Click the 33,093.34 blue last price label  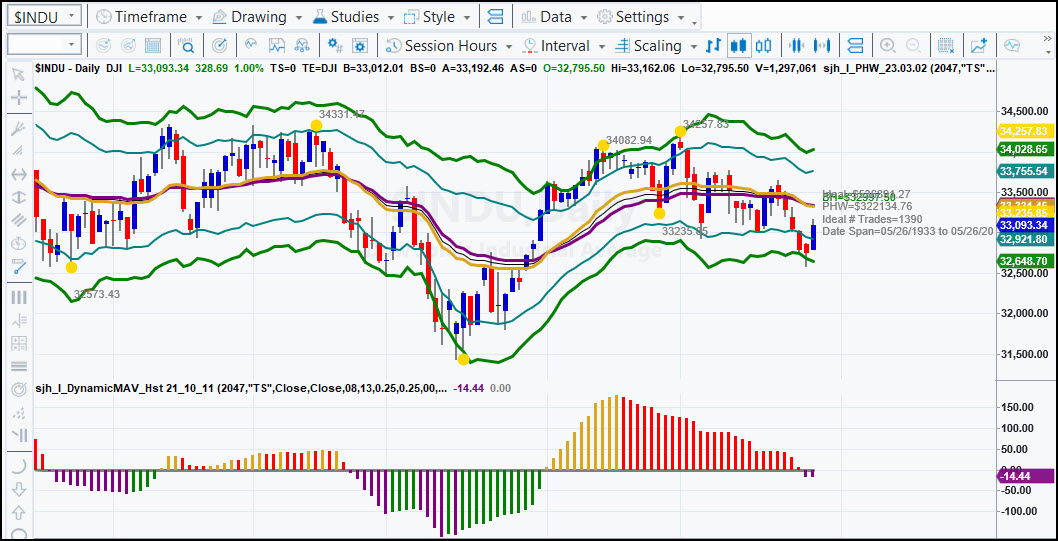pyautogui.click(x=1024, y=225)
